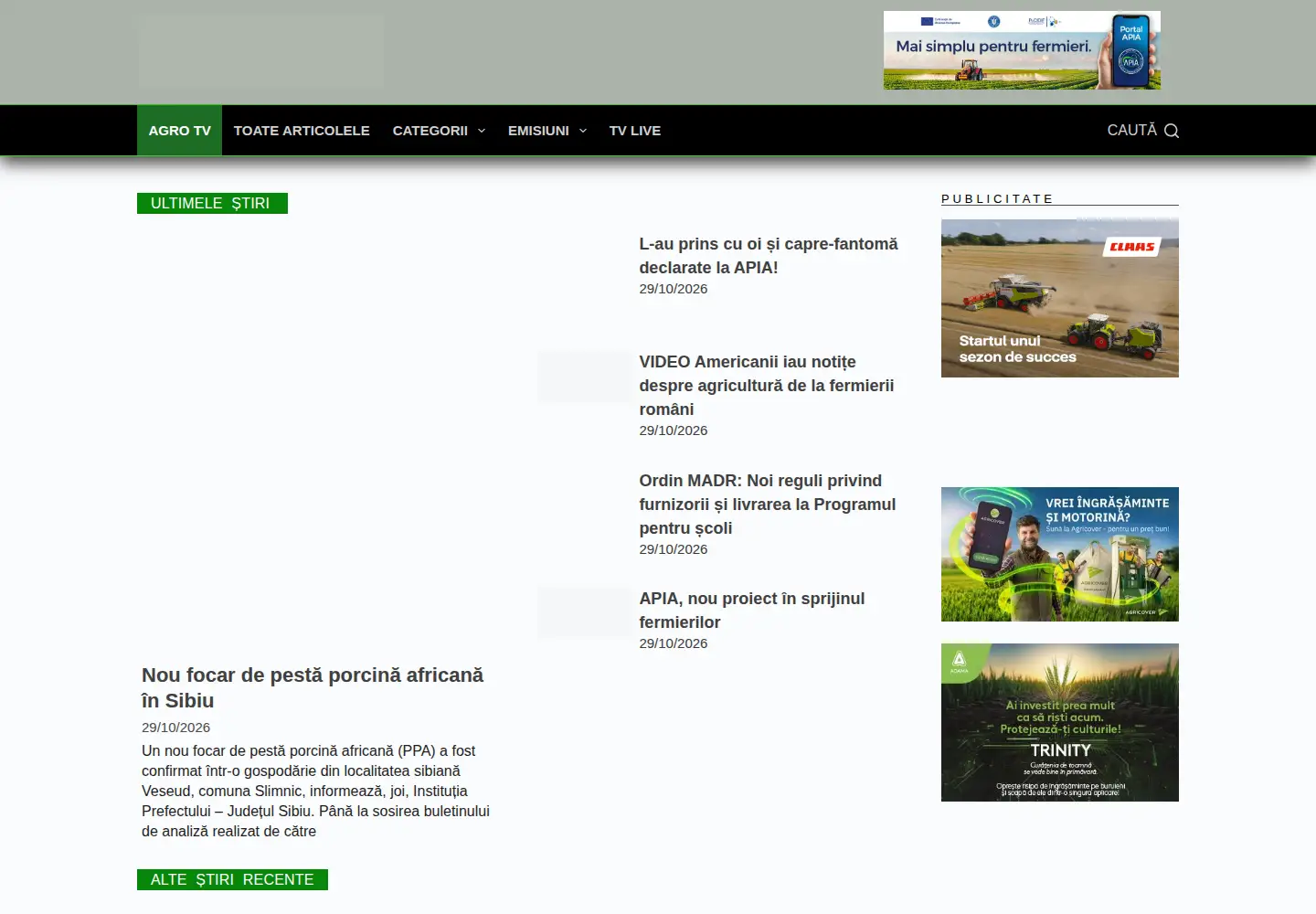1316x914 pixels.
Task: Open APIA nou proiect article
Action: 752,611
